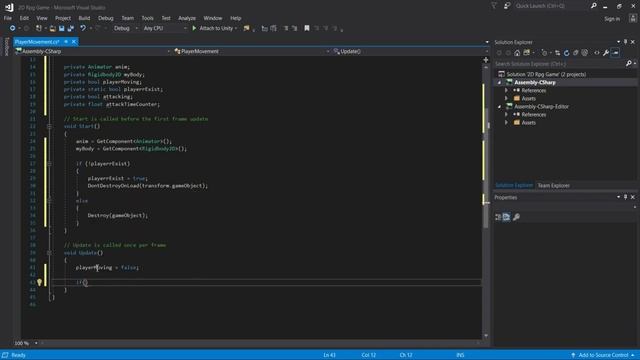
Task: Toggle a bookmark with the bookmark icon
Action: 307,28
